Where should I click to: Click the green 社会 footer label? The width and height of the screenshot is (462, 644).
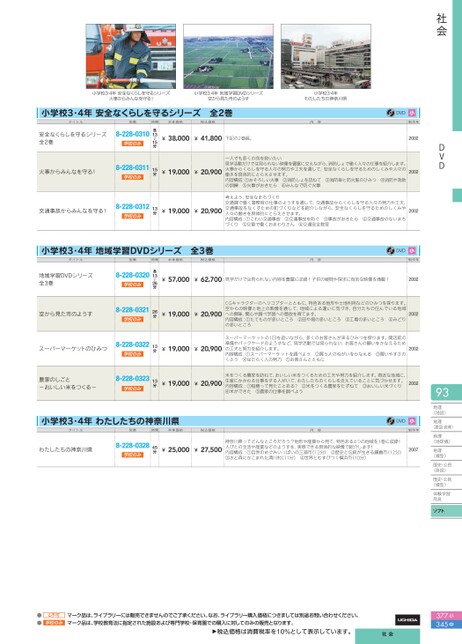387,635
